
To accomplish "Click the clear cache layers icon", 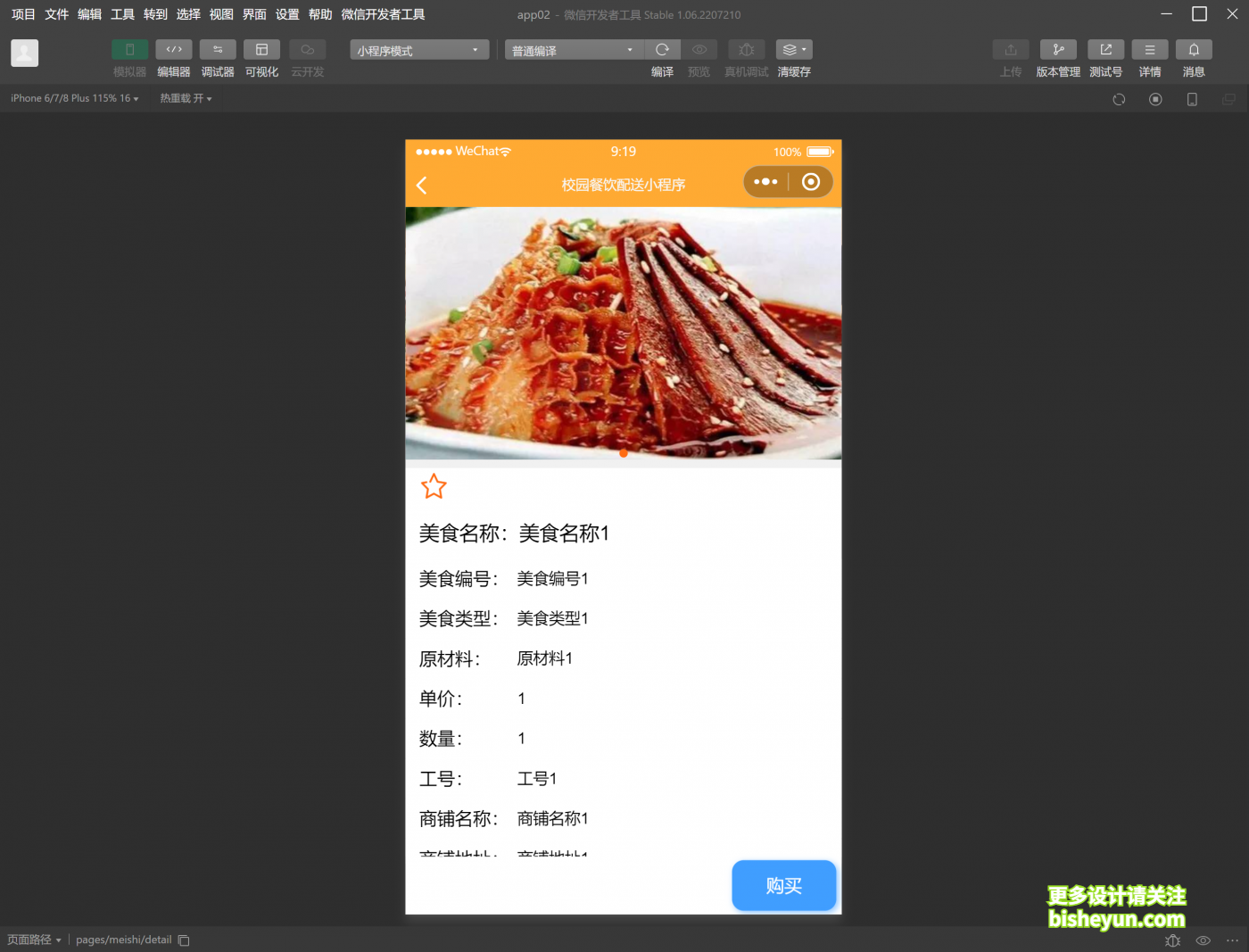I will (x=793, y=50).
